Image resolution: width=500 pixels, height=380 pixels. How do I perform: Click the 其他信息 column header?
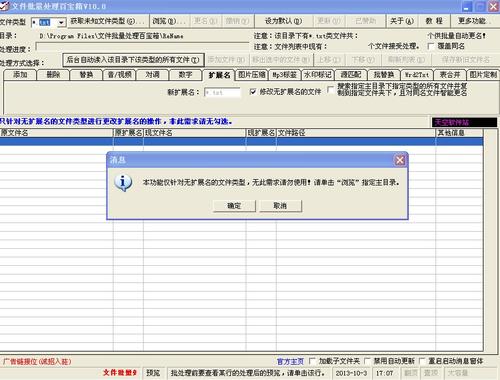459,133
